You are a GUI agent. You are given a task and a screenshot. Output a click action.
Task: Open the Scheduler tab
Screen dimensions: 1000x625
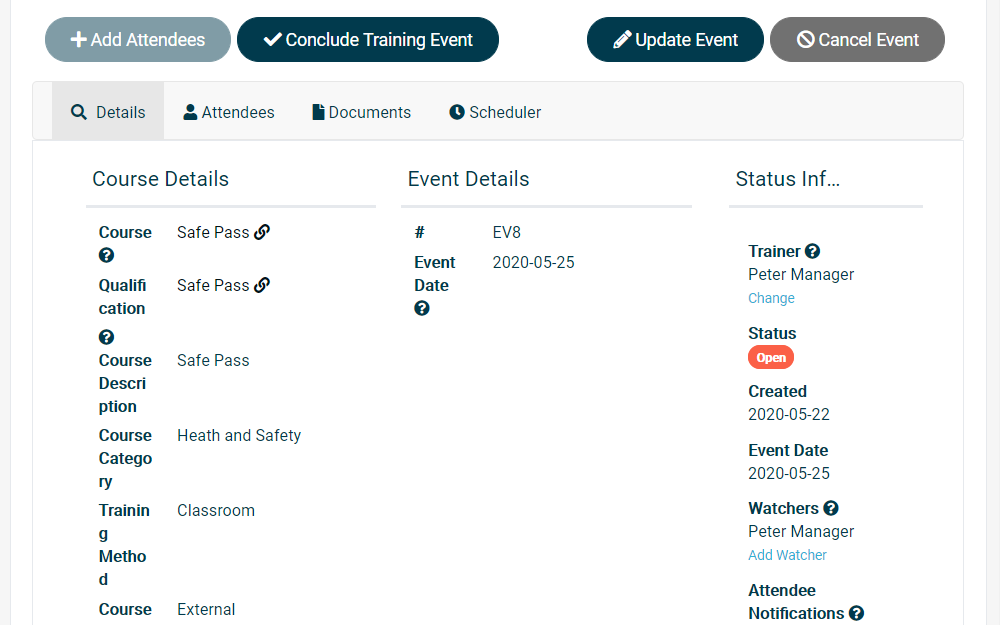tap(496, 112)
